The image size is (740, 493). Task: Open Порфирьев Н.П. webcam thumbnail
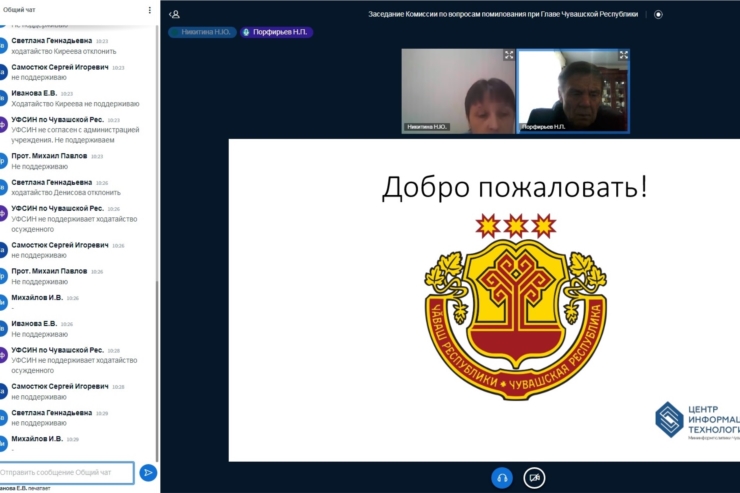click(573, 91)
